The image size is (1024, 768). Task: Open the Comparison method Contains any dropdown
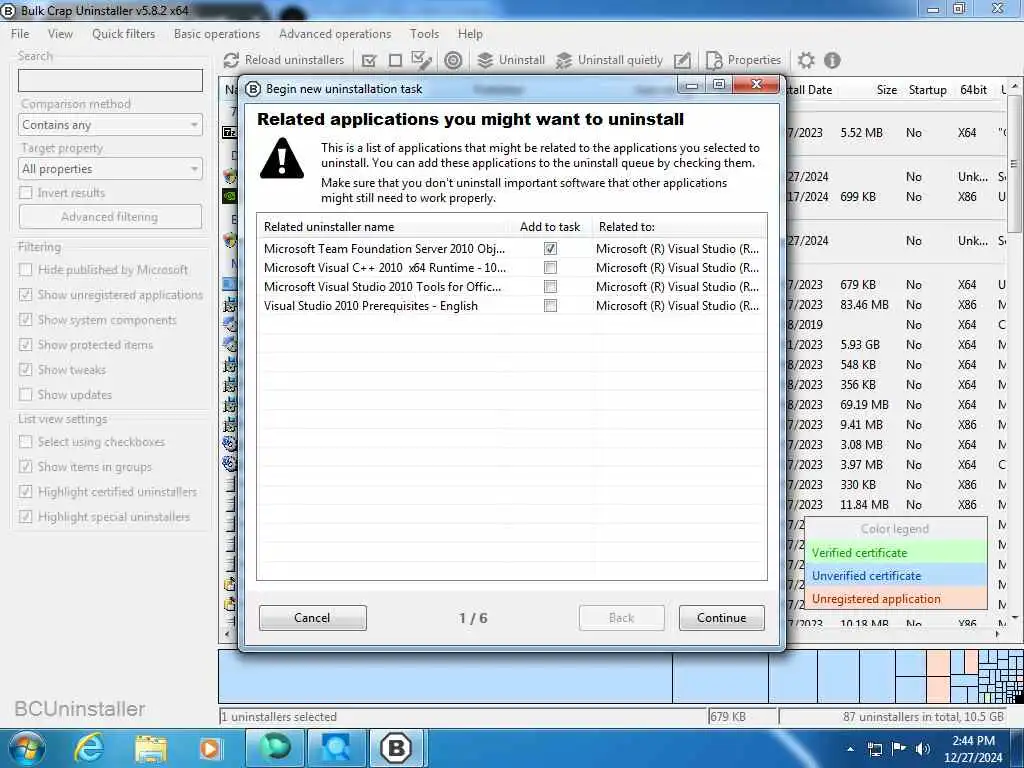[x=110, y=125]
